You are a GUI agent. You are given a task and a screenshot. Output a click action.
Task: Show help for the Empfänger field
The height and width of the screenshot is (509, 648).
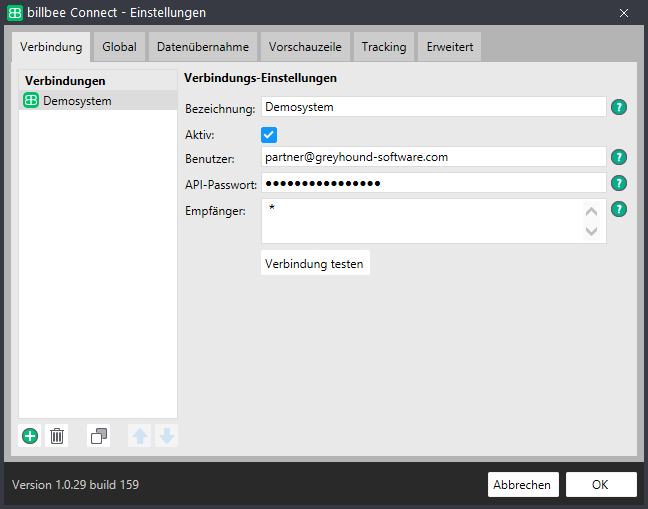pos(619,209)
